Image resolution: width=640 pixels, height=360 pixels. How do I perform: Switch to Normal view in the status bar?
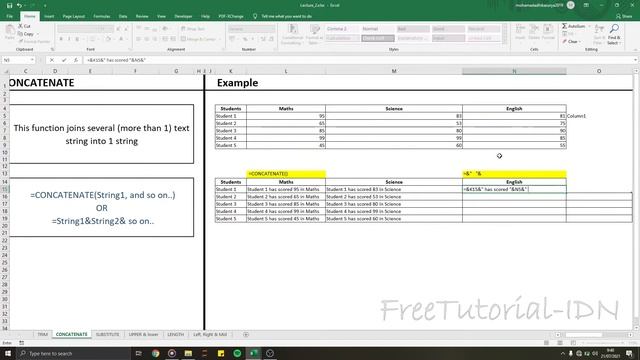[546, 343]
